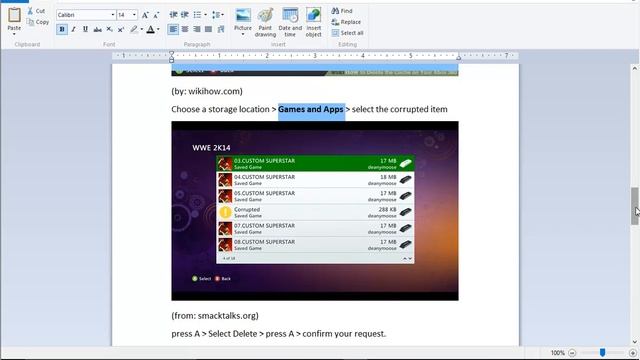This screenshot has width=640, height=360.
Task: Open the Paste options arrow
Action: (14, 34)
